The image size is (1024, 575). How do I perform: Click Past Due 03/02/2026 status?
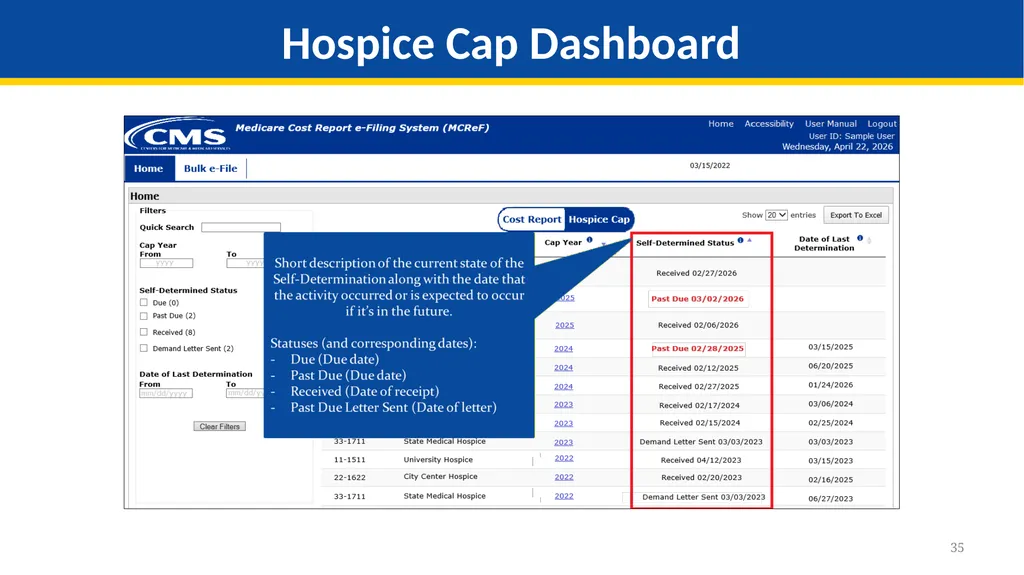(697, 299)
